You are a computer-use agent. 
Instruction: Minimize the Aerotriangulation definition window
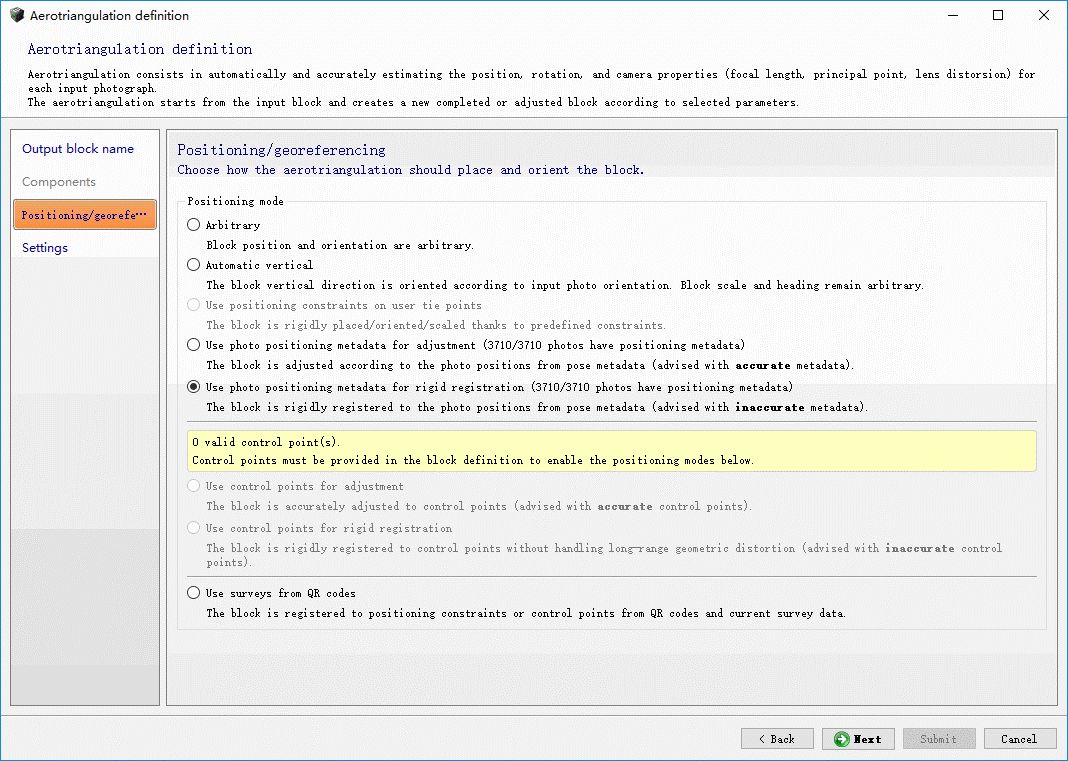tap(951, 16)
